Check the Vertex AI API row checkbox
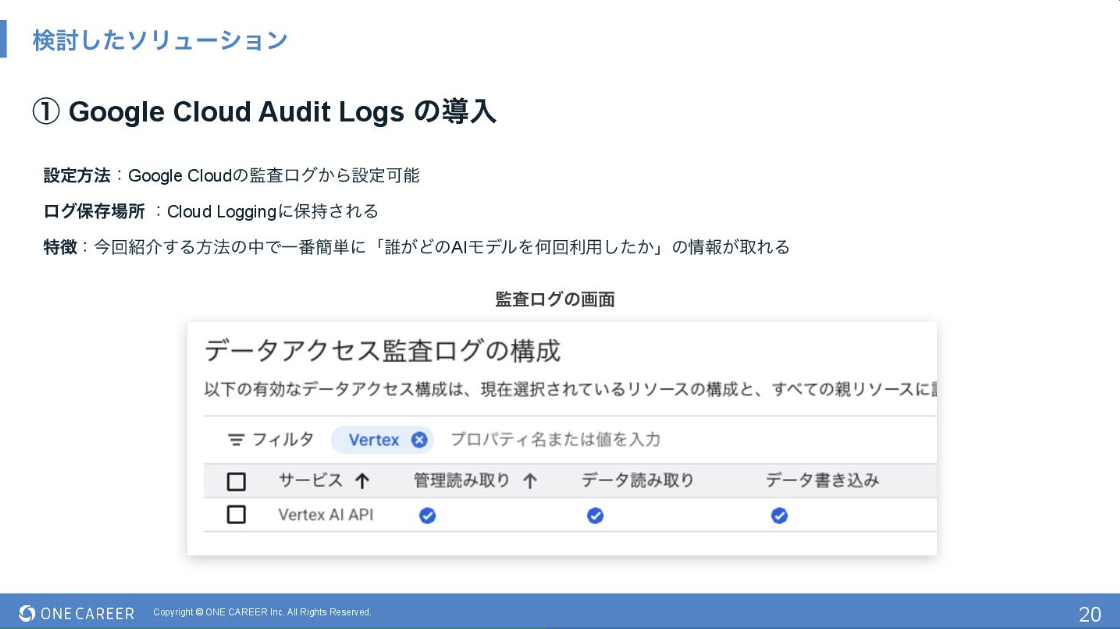This screenshot has width=1120, height=629. 236,515
